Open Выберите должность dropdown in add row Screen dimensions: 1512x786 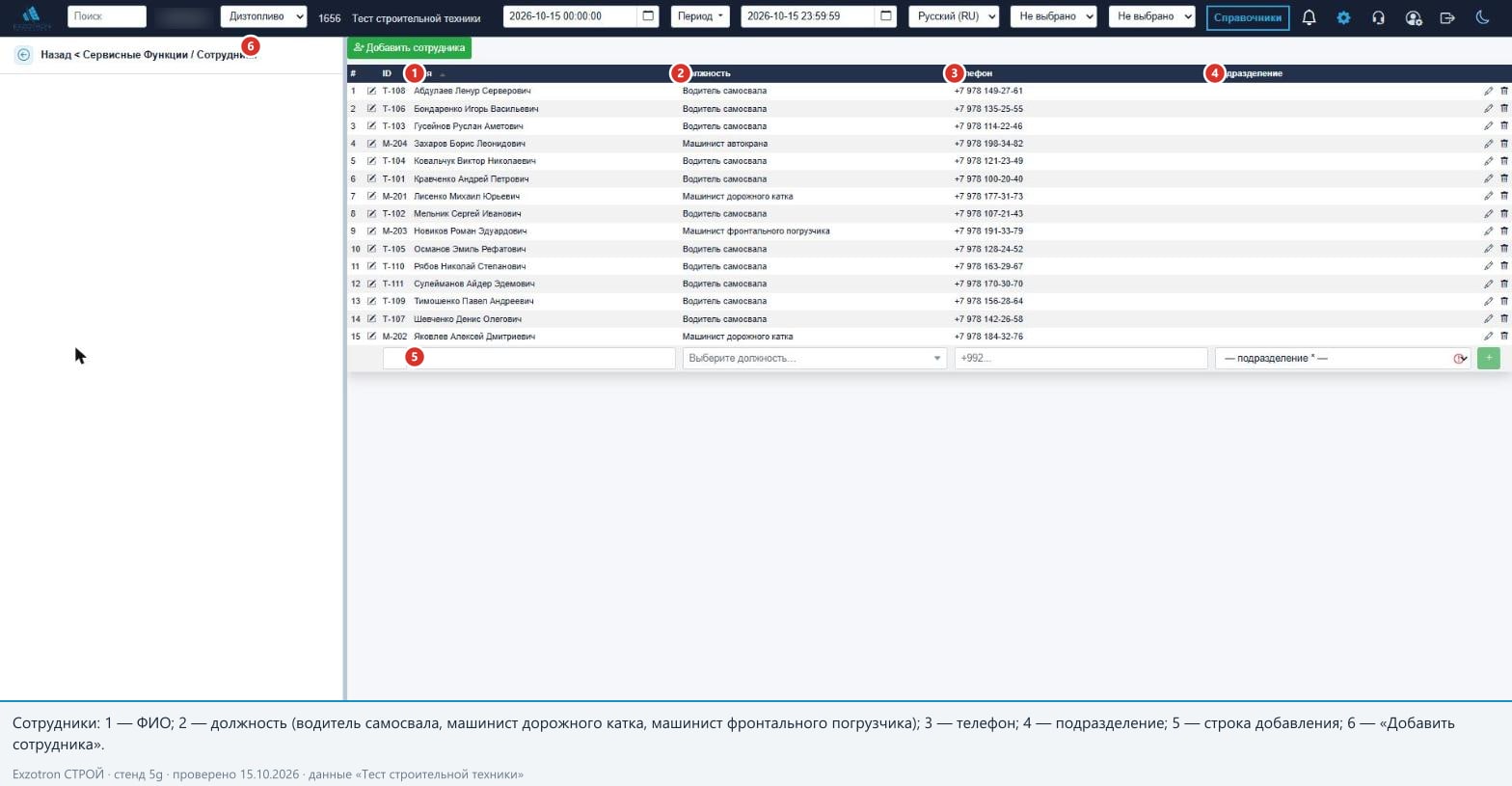pyautogui.click(x=814, y=358)
